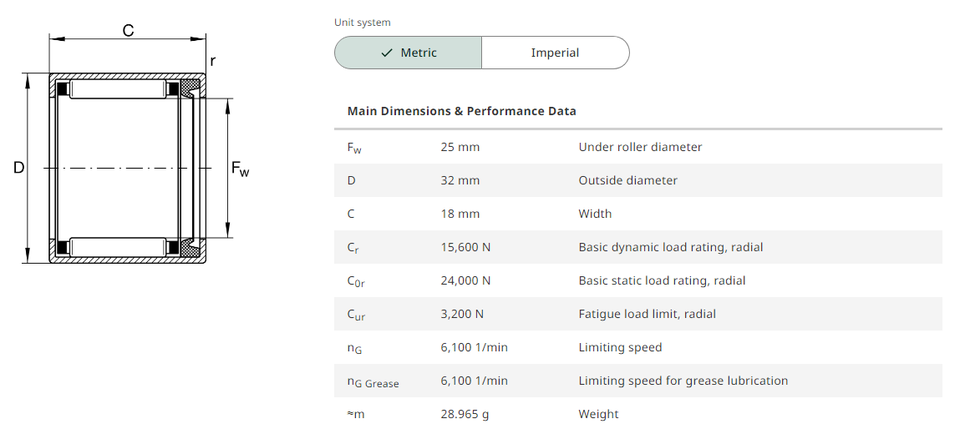The image size is (960, 429).
Task: Click Basic static load rating, radial text
Action: pyautogui.click(x=661, y=281)
